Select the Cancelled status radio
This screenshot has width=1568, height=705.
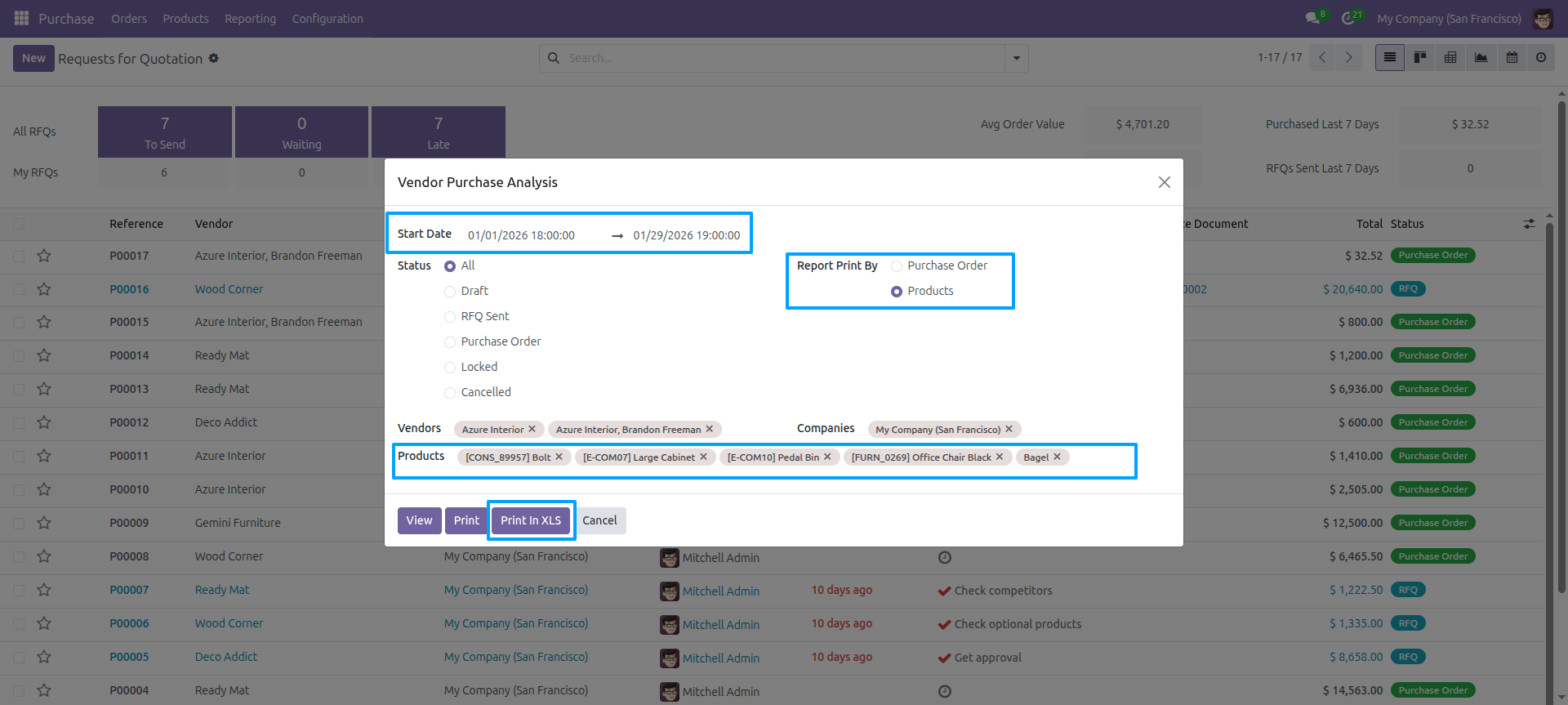[450, 393]
